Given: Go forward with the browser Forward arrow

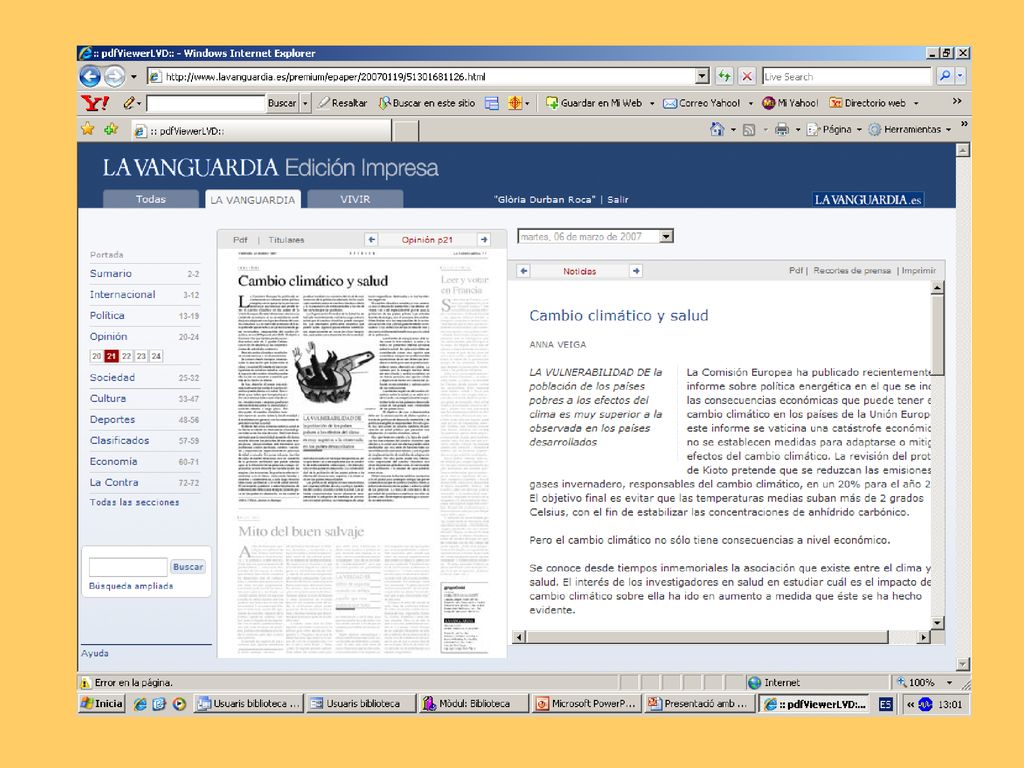Looking at the screenshot, I should [x=114, y=76].
